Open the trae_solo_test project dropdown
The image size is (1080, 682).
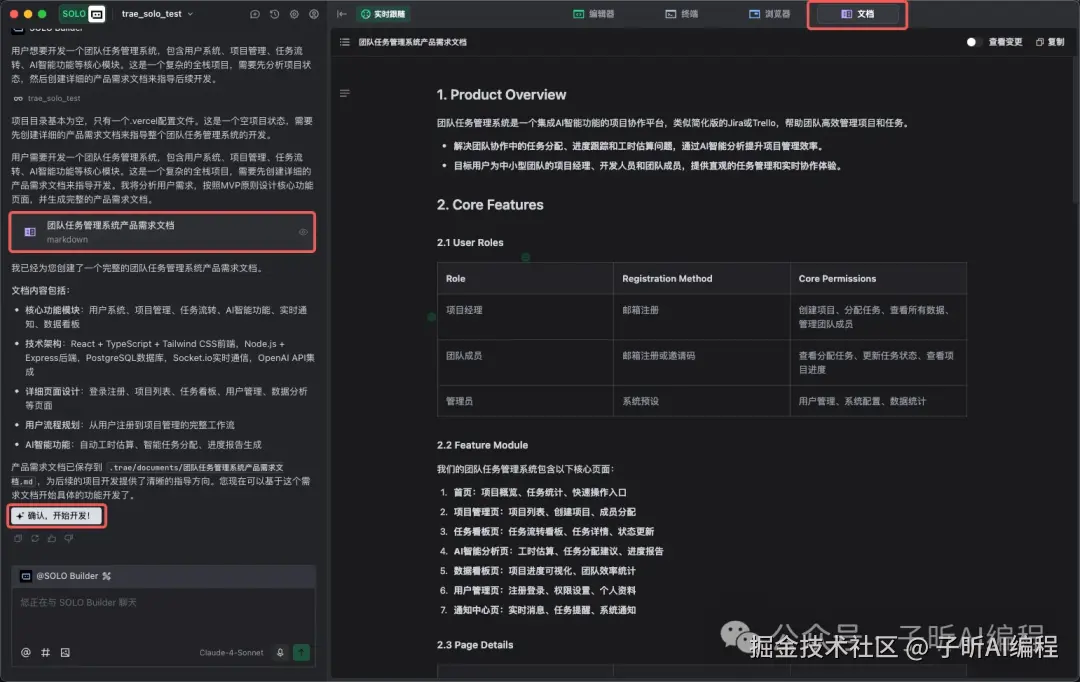click(157, 14)
